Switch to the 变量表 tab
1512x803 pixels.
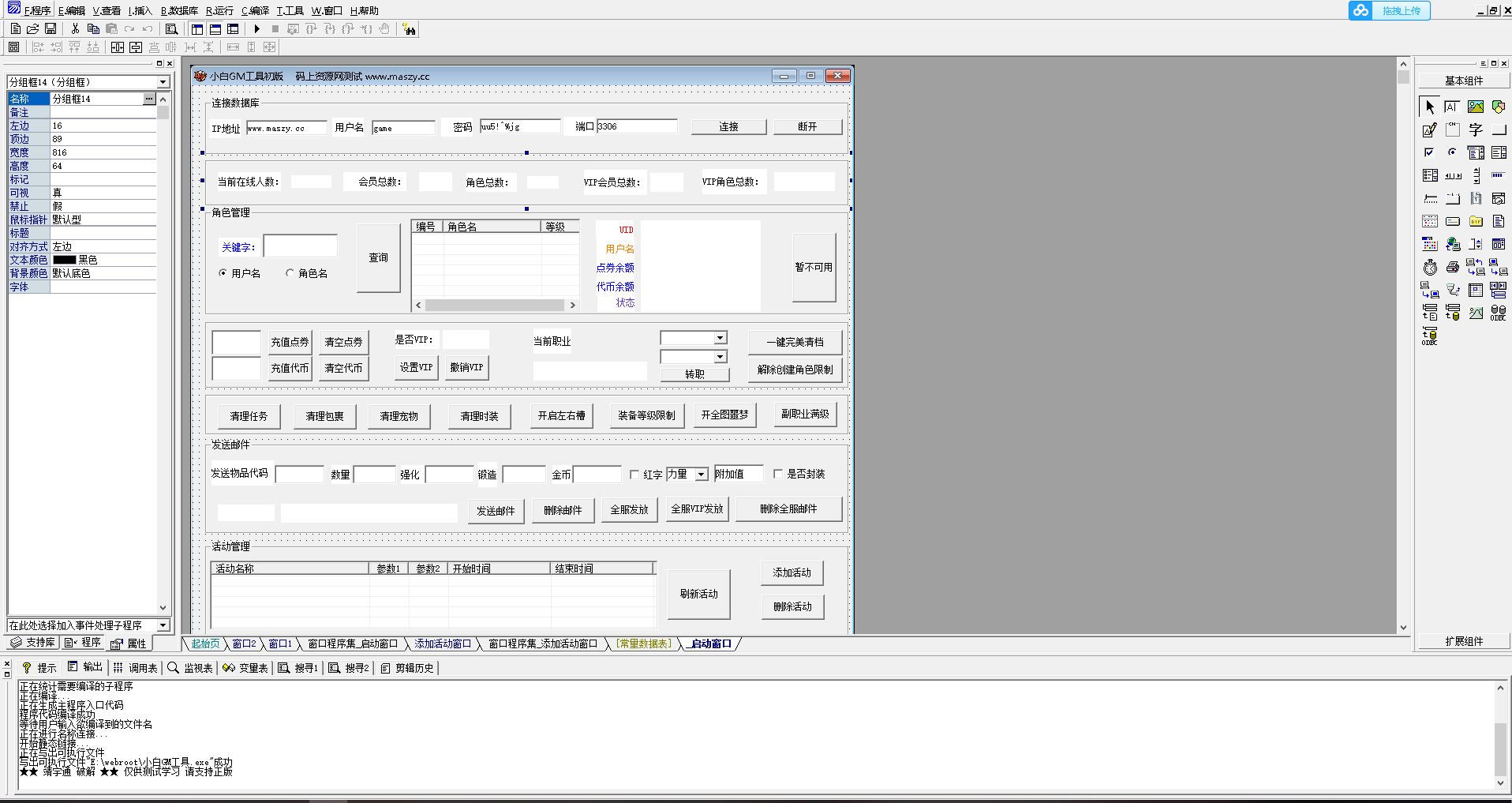(x=245, y=668)
